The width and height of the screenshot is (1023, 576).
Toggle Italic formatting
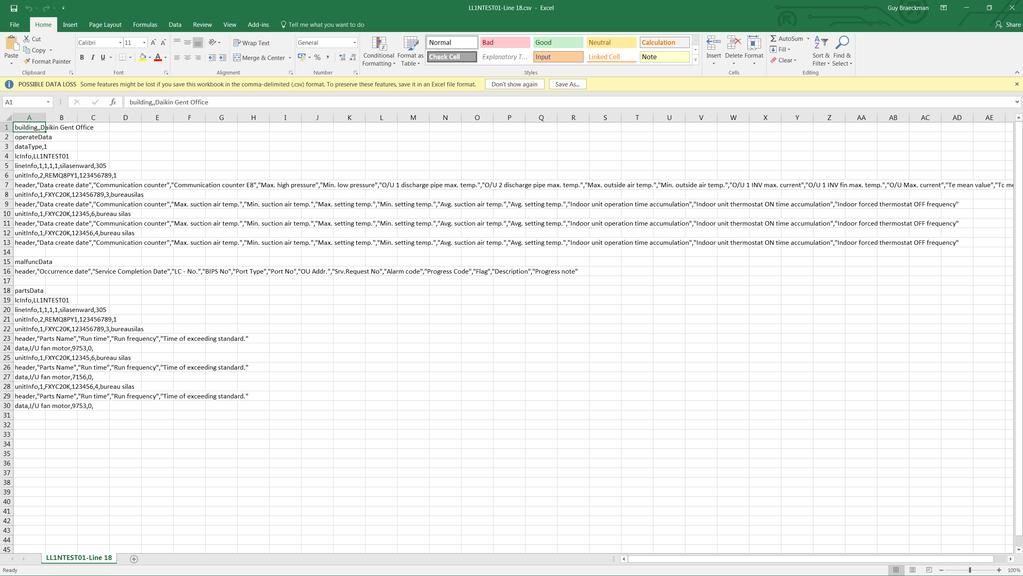click(x=92, y=57)
